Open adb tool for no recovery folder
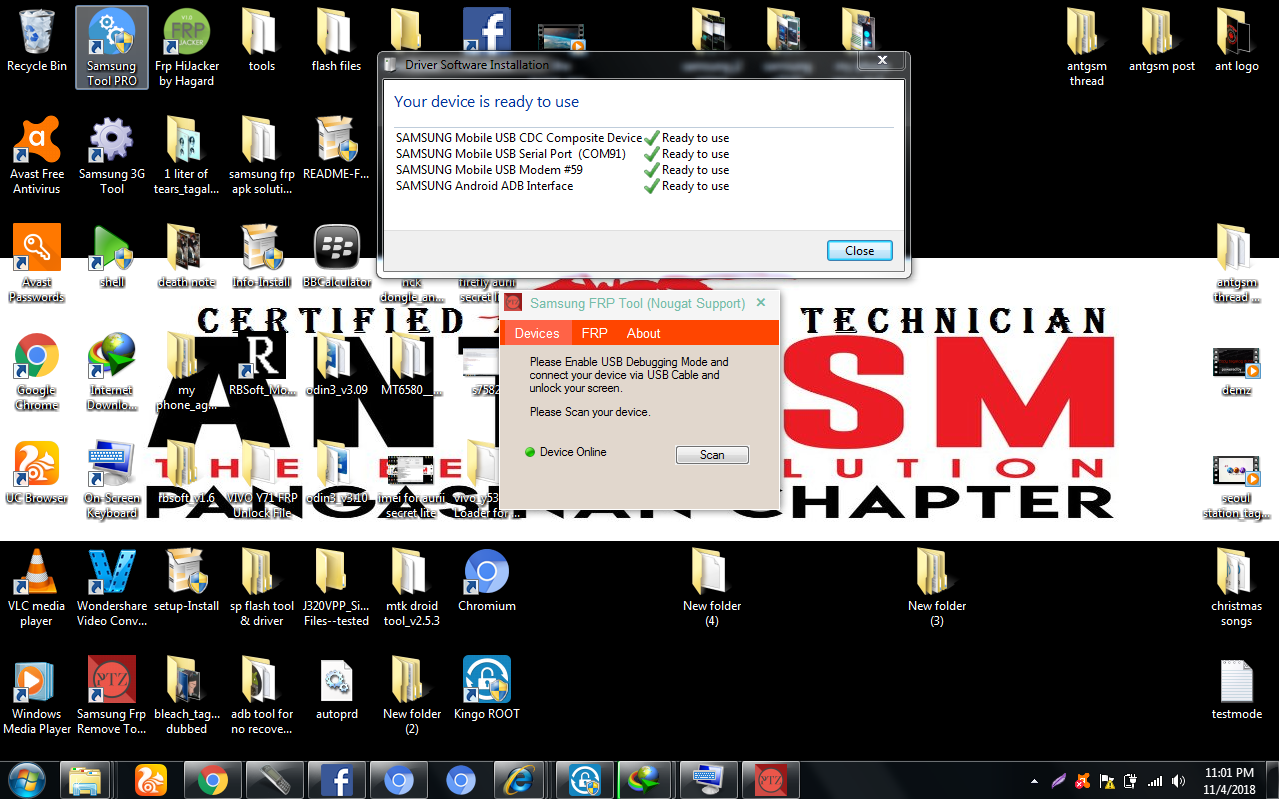This screenshot has height=799, width=1279. (x=262, y=696)
